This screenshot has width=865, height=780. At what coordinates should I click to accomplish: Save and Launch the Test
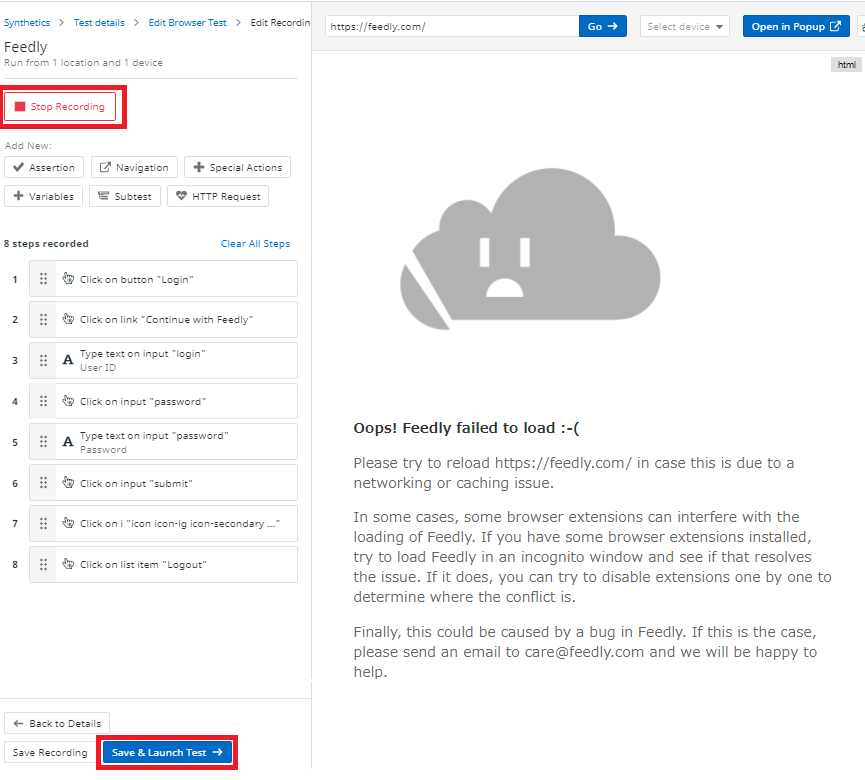(167, 752)
